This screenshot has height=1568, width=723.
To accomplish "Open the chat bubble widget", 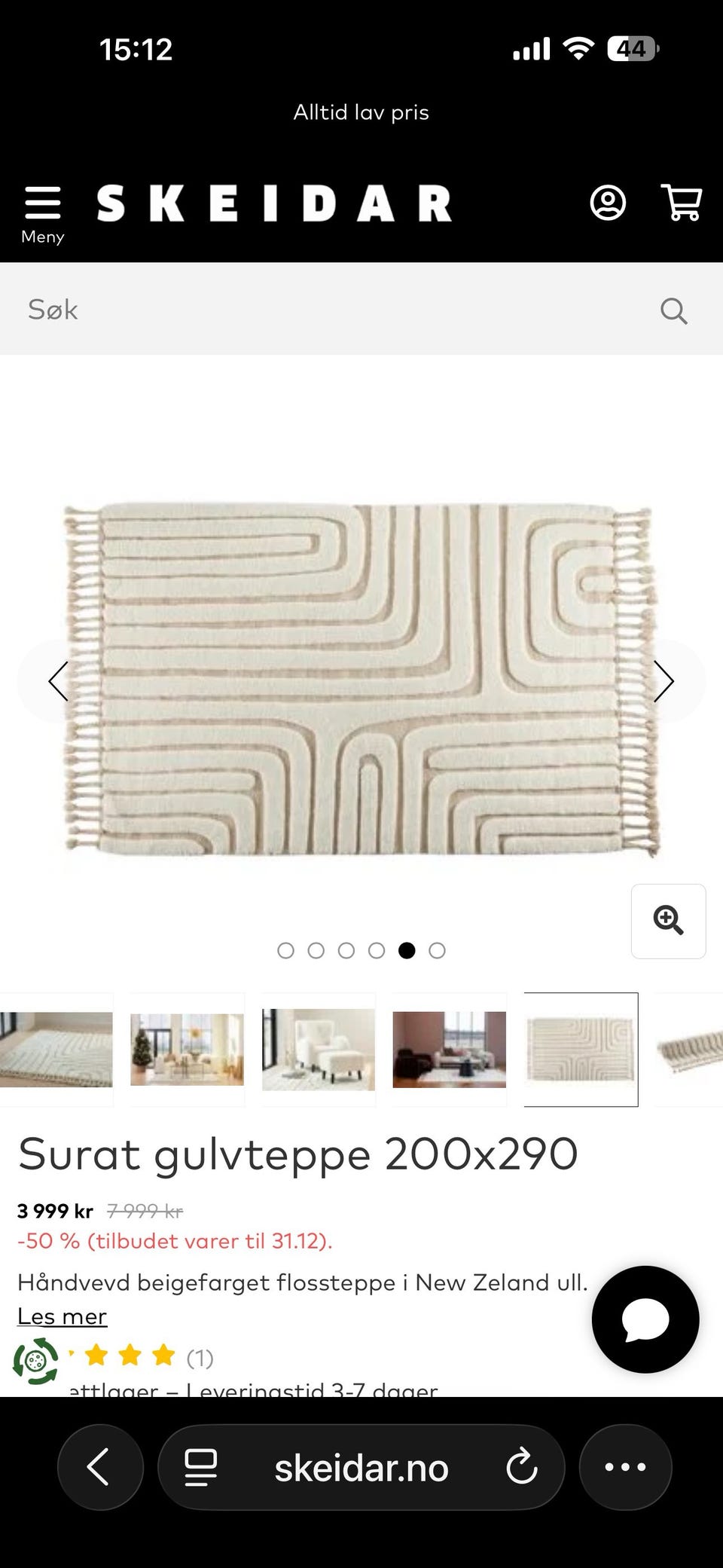I will tap(645, 1319).
